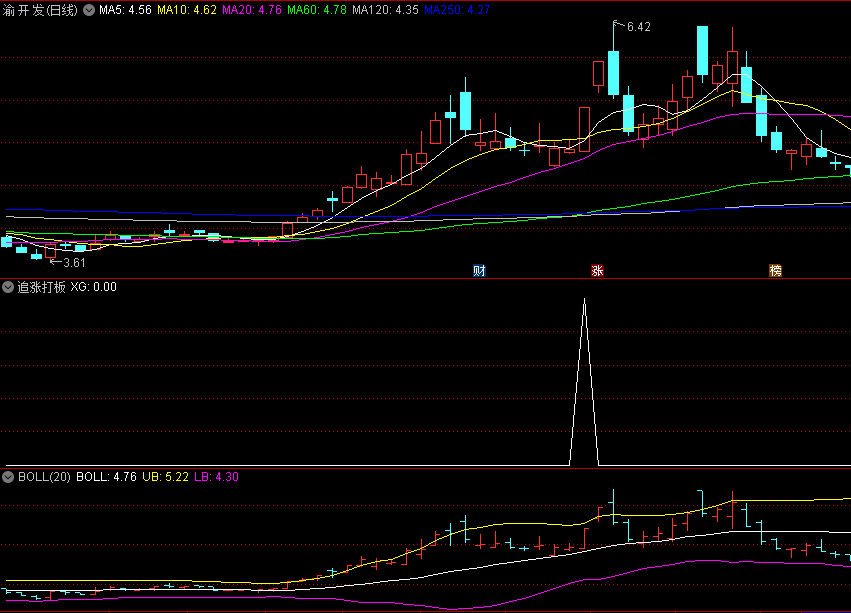The image size is (851, 613).
Task: Select the MA20: 4.76 label
Action: click(x=252, y=10)
